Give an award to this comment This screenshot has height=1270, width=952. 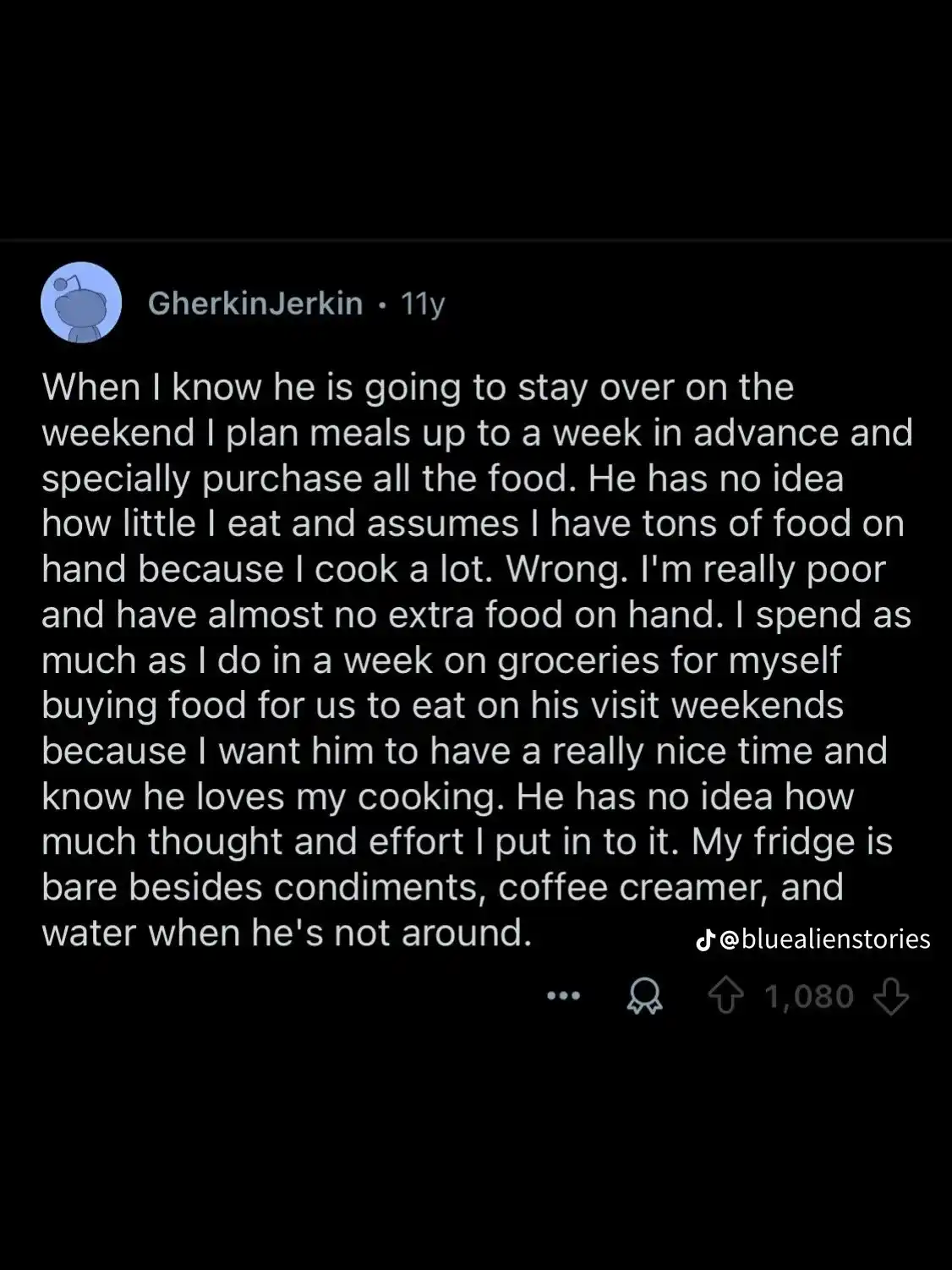pos(644,998)
